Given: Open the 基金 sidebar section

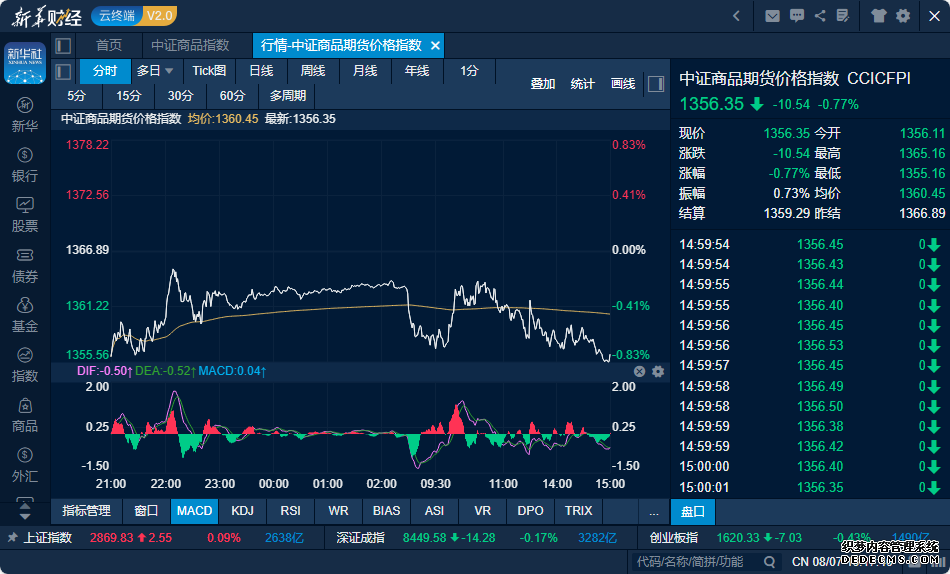Looking at the screenshot, I should (x=25, y=315).
